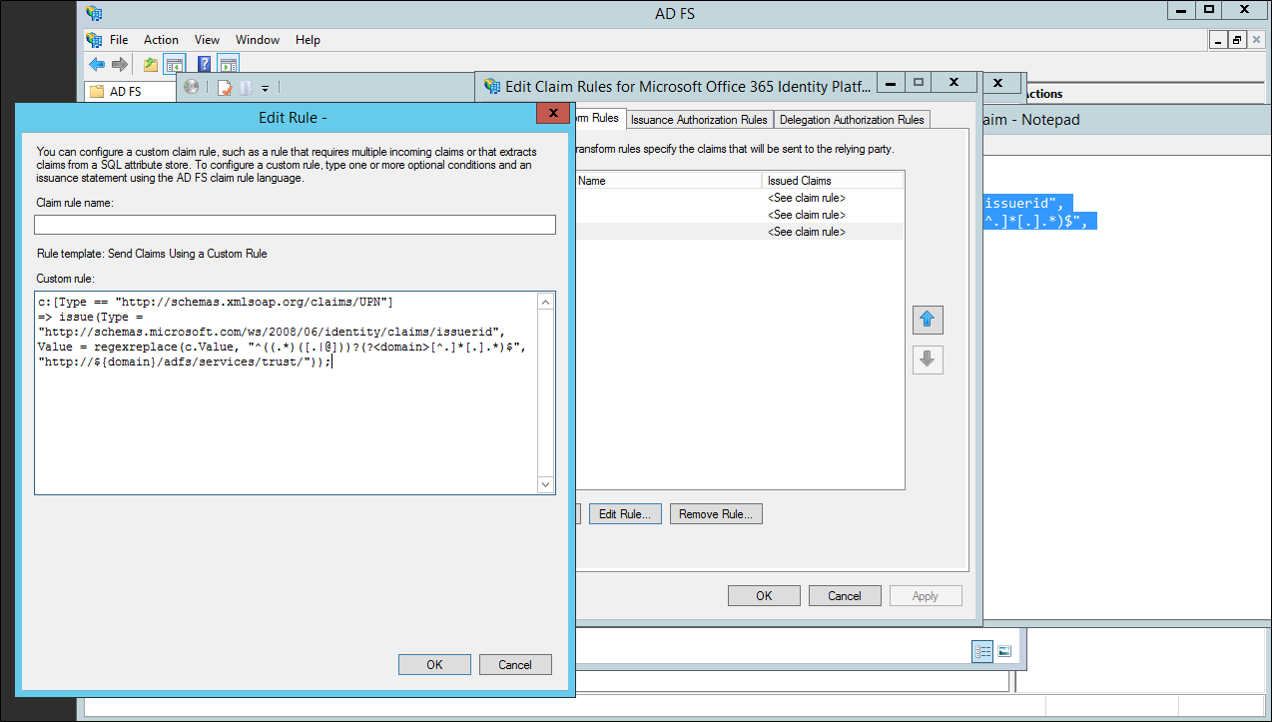Click the Forward navigation arrow

[118, 64]
